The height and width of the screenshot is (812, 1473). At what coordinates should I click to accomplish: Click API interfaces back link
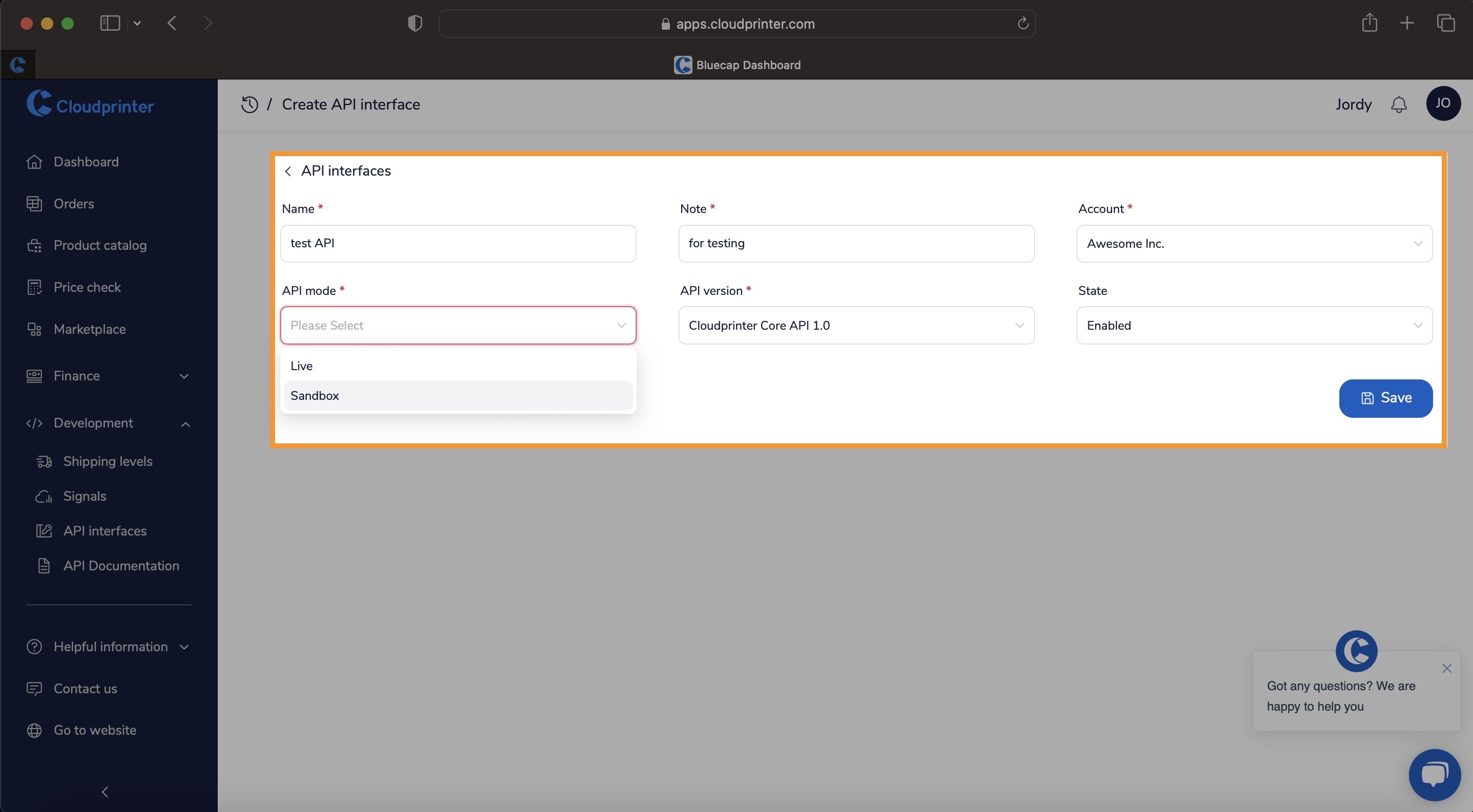point(346,171)
